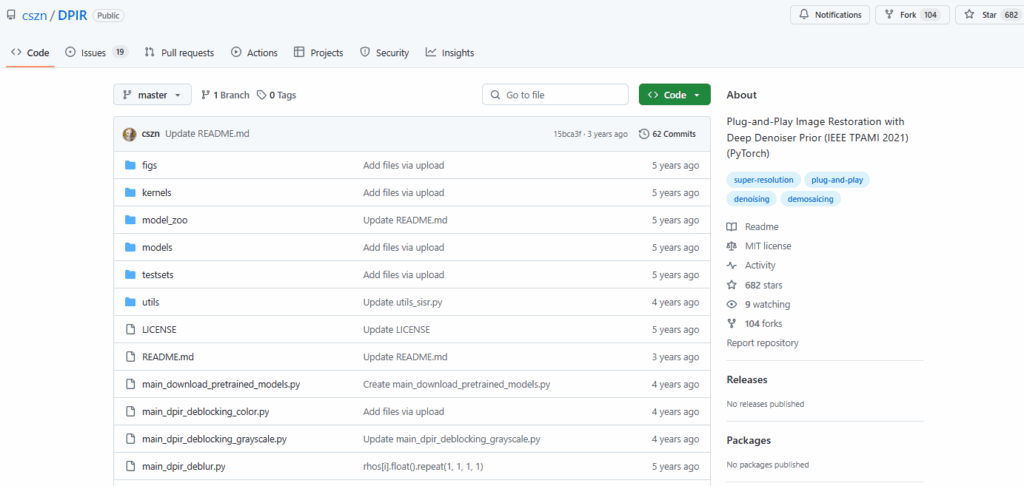Fork the repository using Fork button
The image size is (1024, 486).
tap(911, 15)
